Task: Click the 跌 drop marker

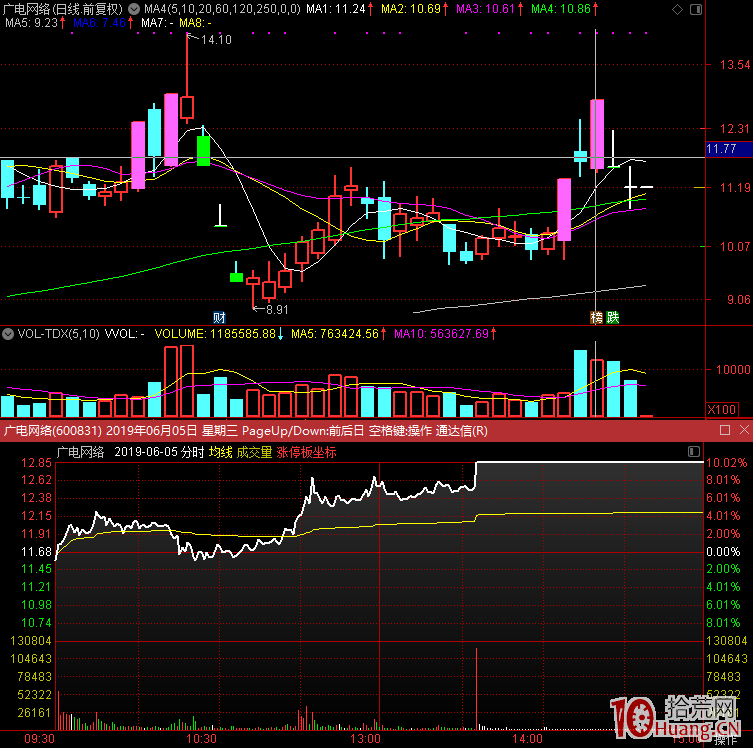Action: [612, 317]
